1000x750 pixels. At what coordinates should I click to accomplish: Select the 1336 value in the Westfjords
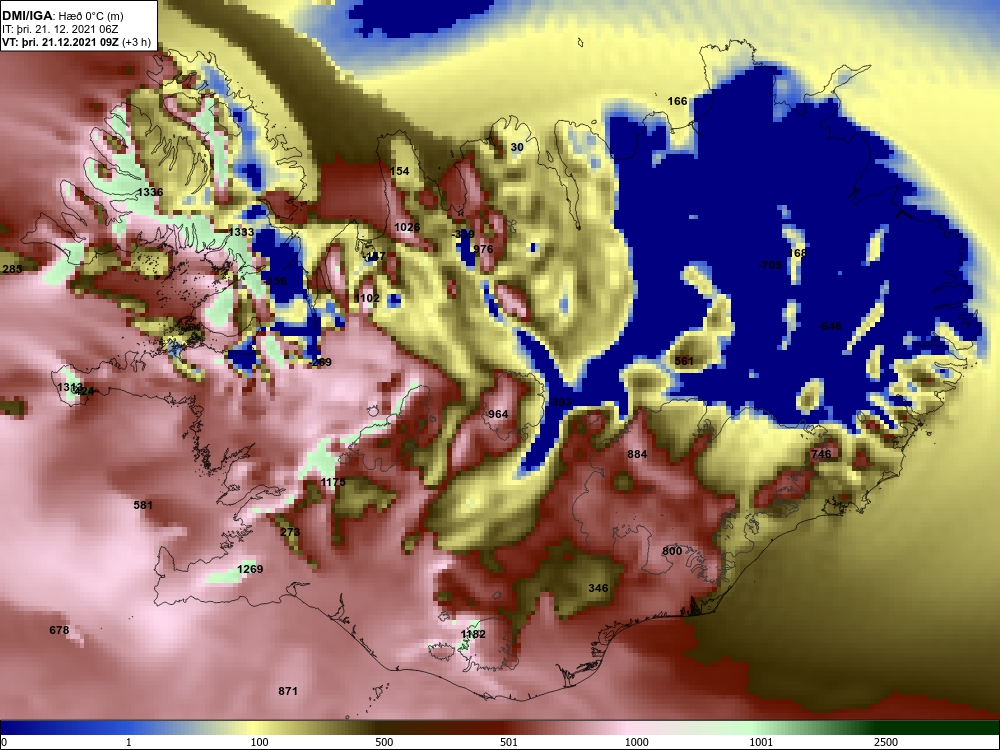pyautogui.click(x=151, y=192)
